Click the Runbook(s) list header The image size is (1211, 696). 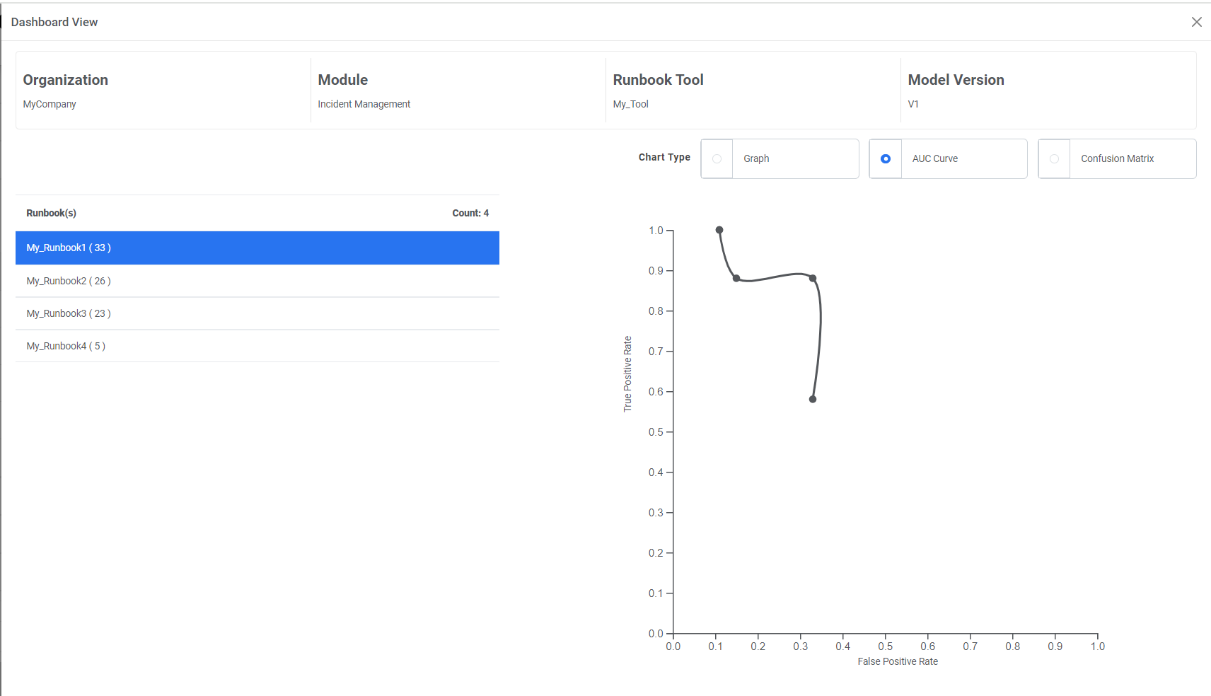[52, 213]
